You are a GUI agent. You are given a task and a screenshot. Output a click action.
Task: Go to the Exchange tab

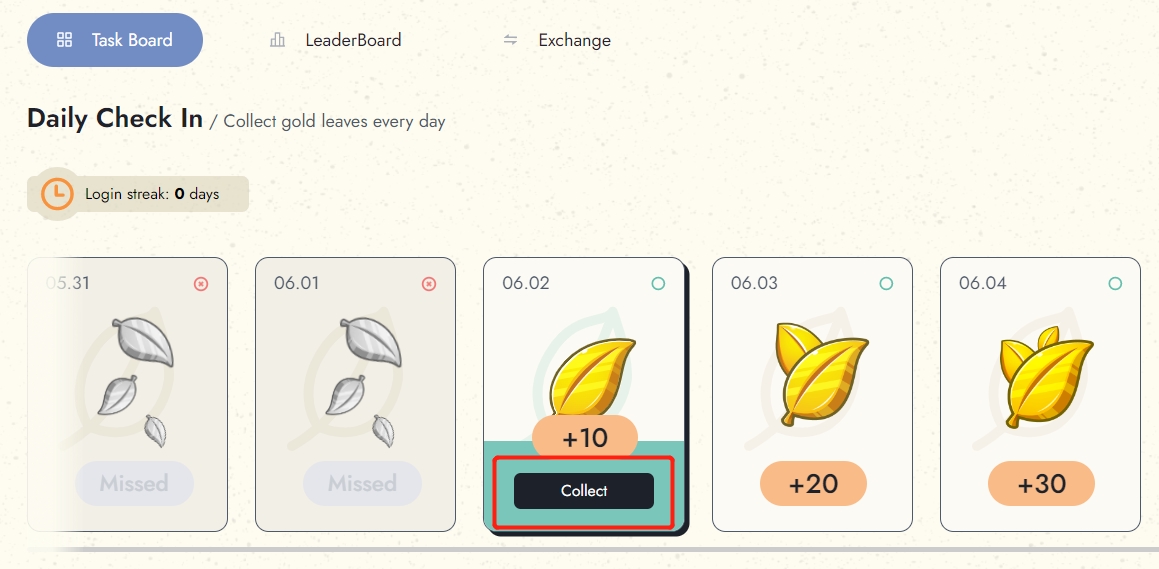pyautogui.click(x=574, y=40)
